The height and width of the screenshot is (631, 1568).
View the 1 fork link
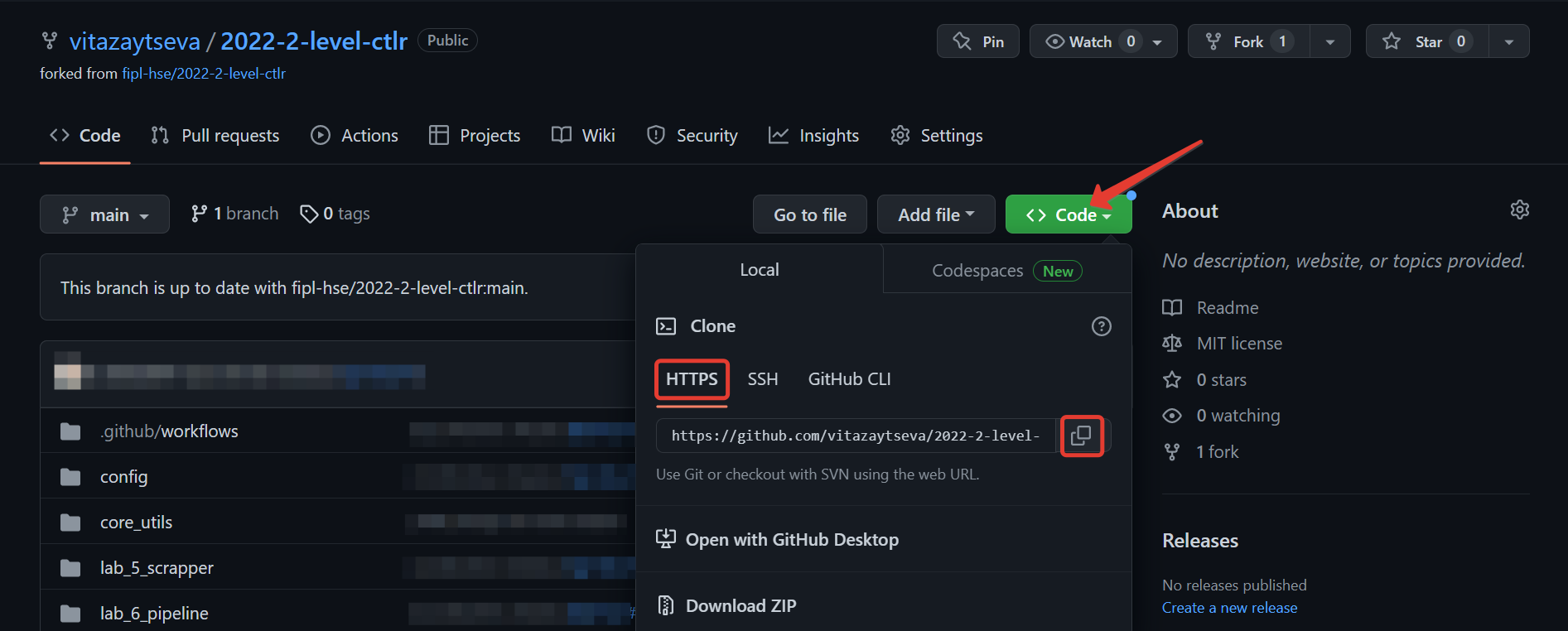point(1218,452)
